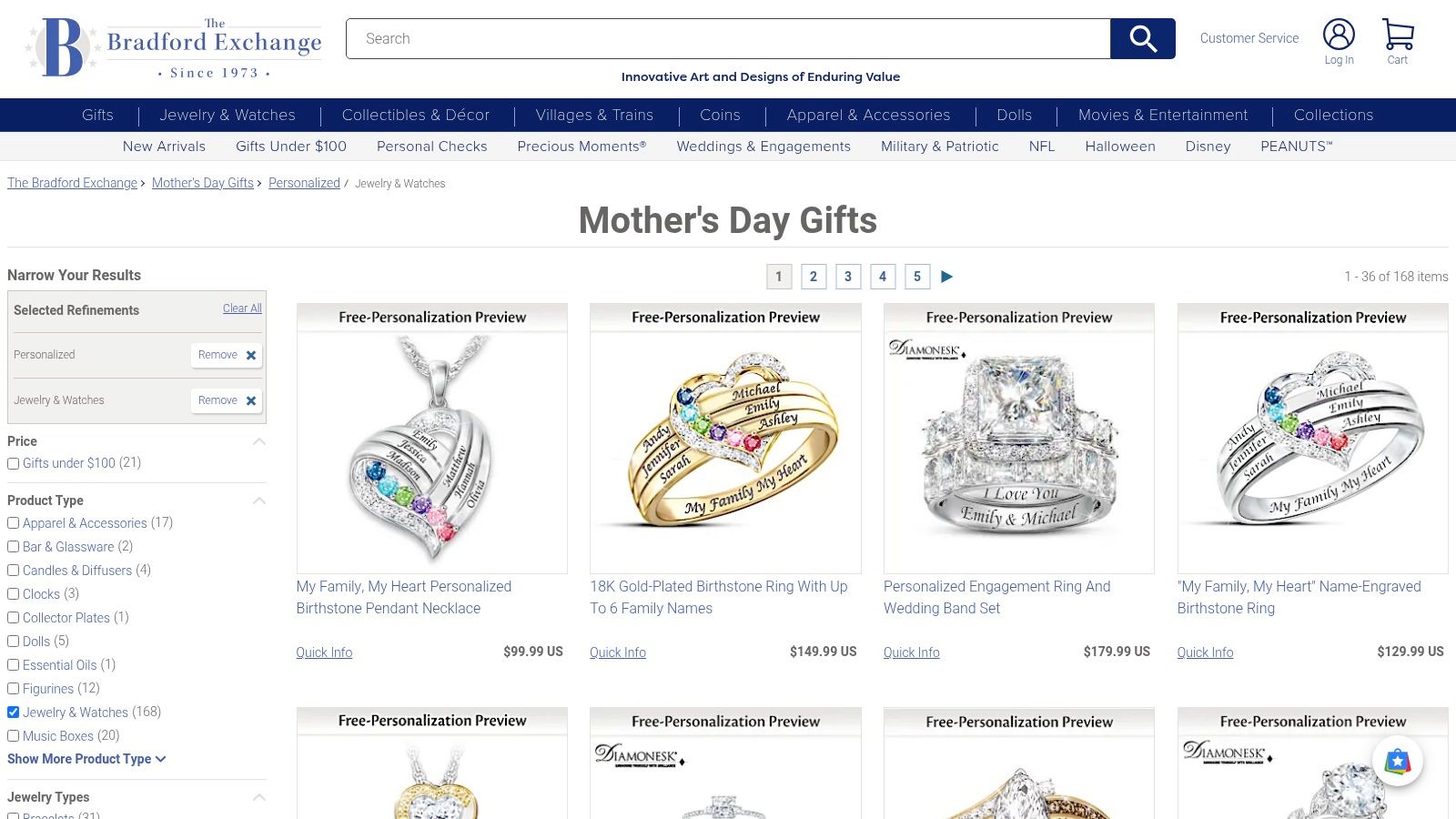The image size is (1456, 819).
Task: Open the Collectibles & Décor menu
Action: [416, 115]
